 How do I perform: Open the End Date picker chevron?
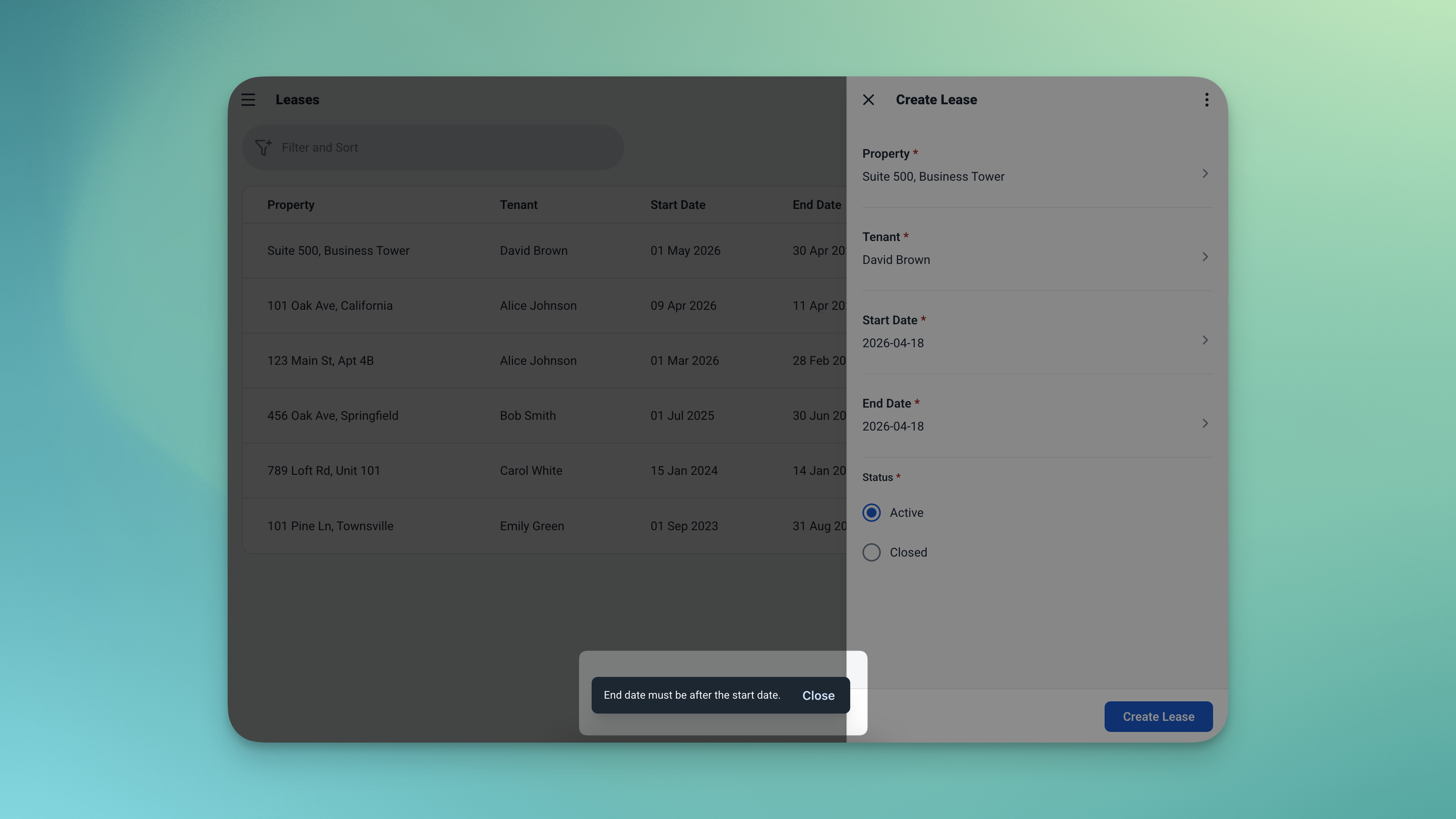pos(1204,423)
